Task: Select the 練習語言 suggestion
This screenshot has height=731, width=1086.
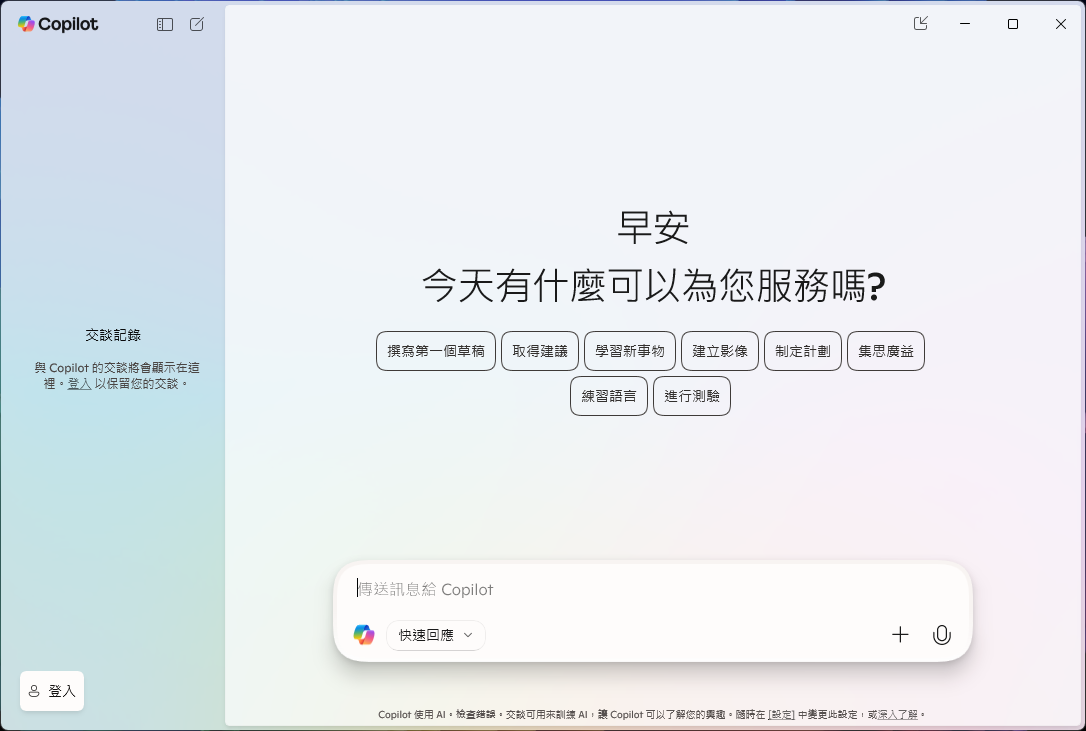Action: (609, 396)
